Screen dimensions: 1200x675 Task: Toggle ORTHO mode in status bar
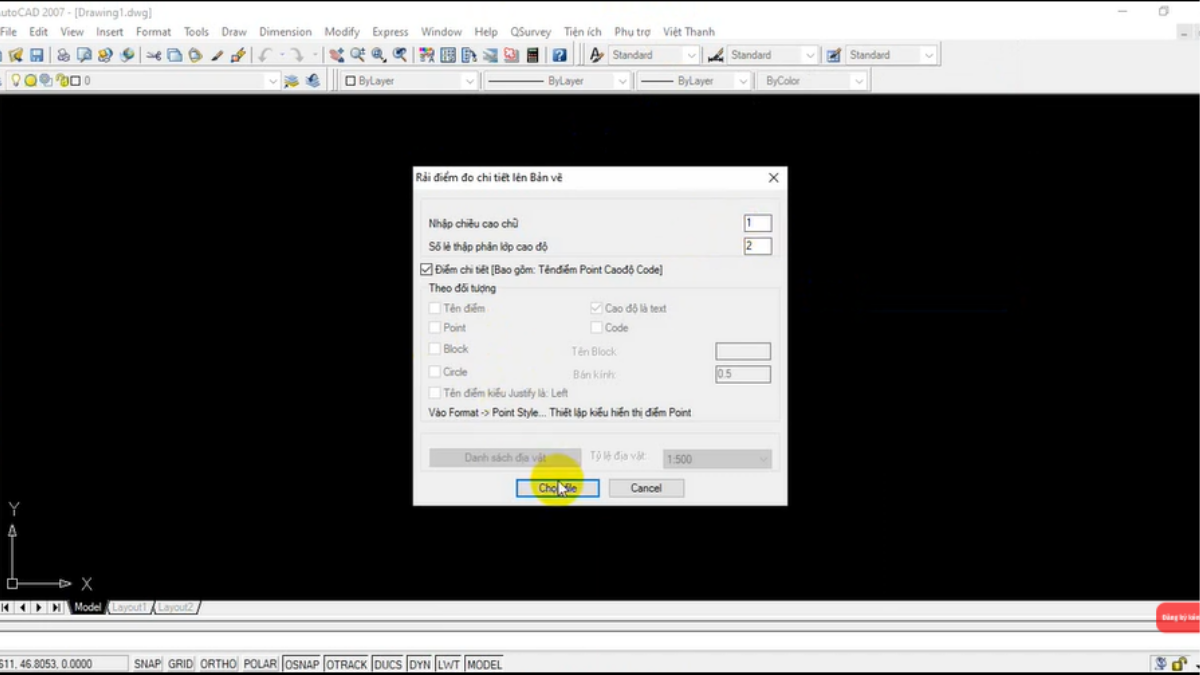(218, 664)
